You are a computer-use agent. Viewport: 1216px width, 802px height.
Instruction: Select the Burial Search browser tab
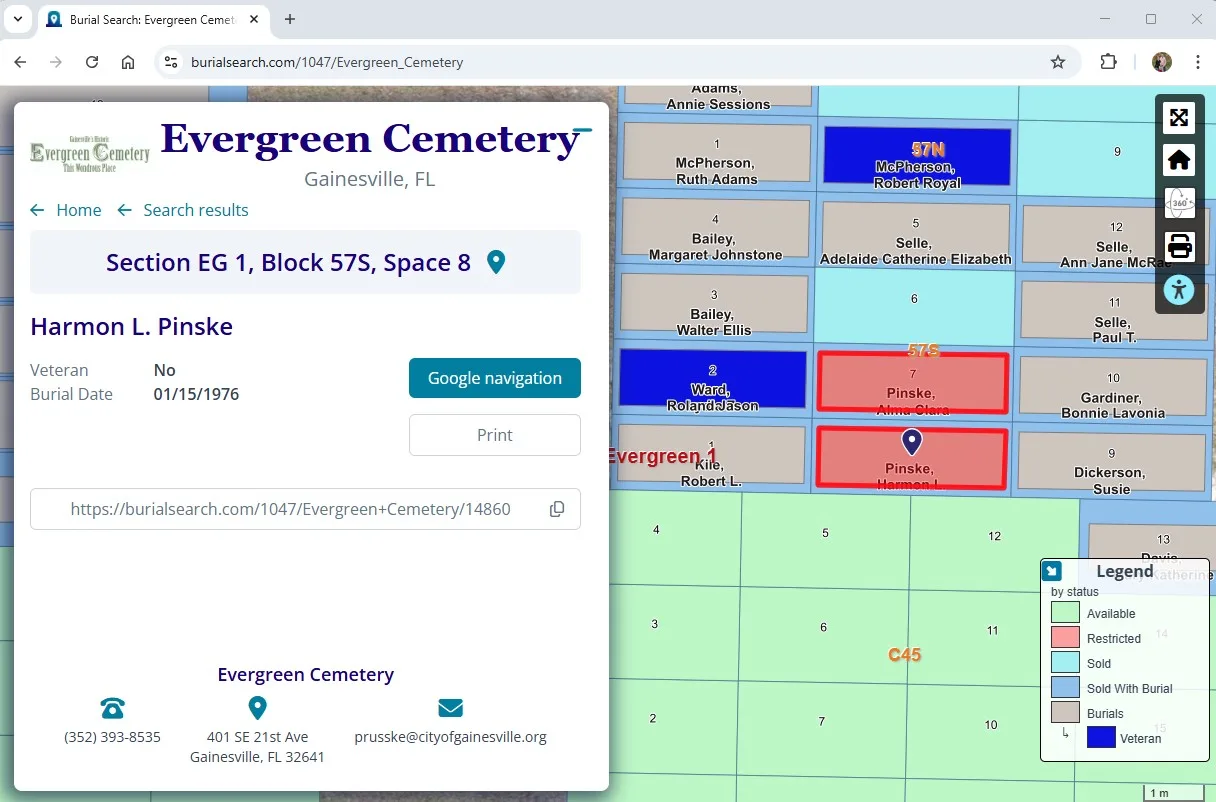tap(150, 19)
